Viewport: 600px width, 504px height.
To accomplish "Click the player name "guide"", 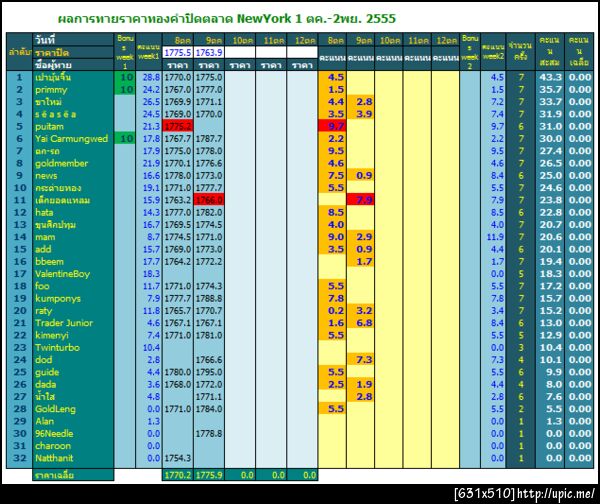I will (47, 372).
